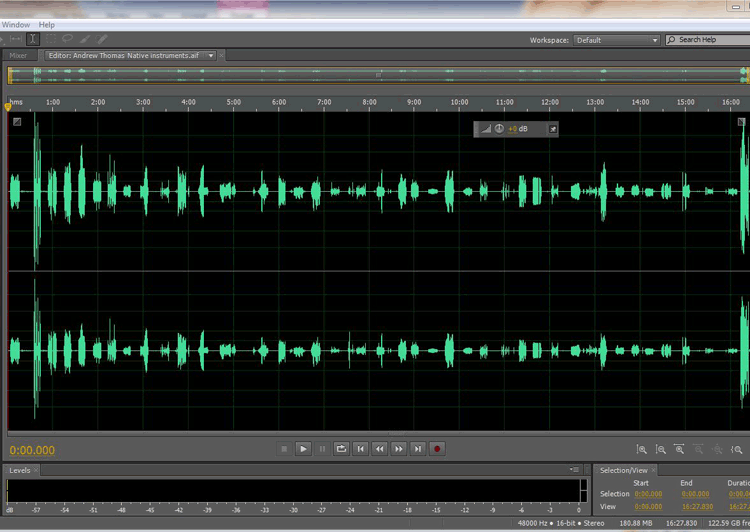
Task: Click the Fast Forward transport button
Action: (x=398, y=449)
